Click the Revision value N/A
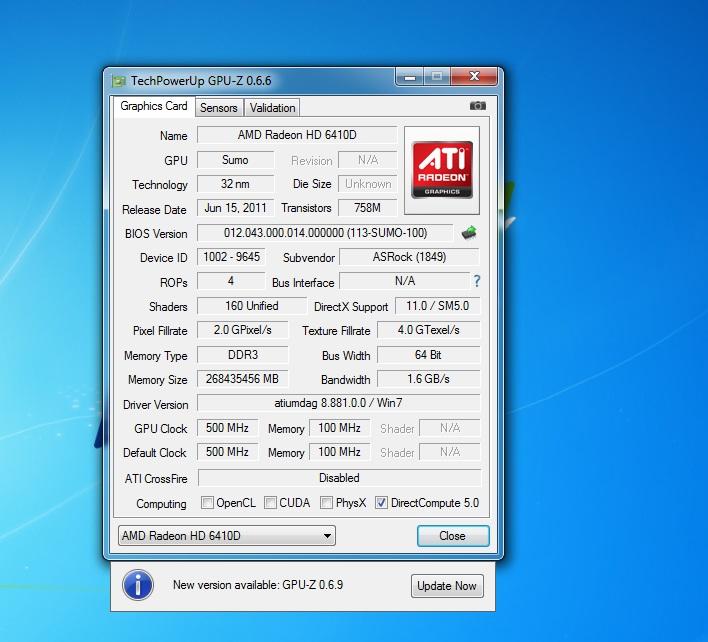The width and height of the screenshot is (708, 642). (368, 160)
